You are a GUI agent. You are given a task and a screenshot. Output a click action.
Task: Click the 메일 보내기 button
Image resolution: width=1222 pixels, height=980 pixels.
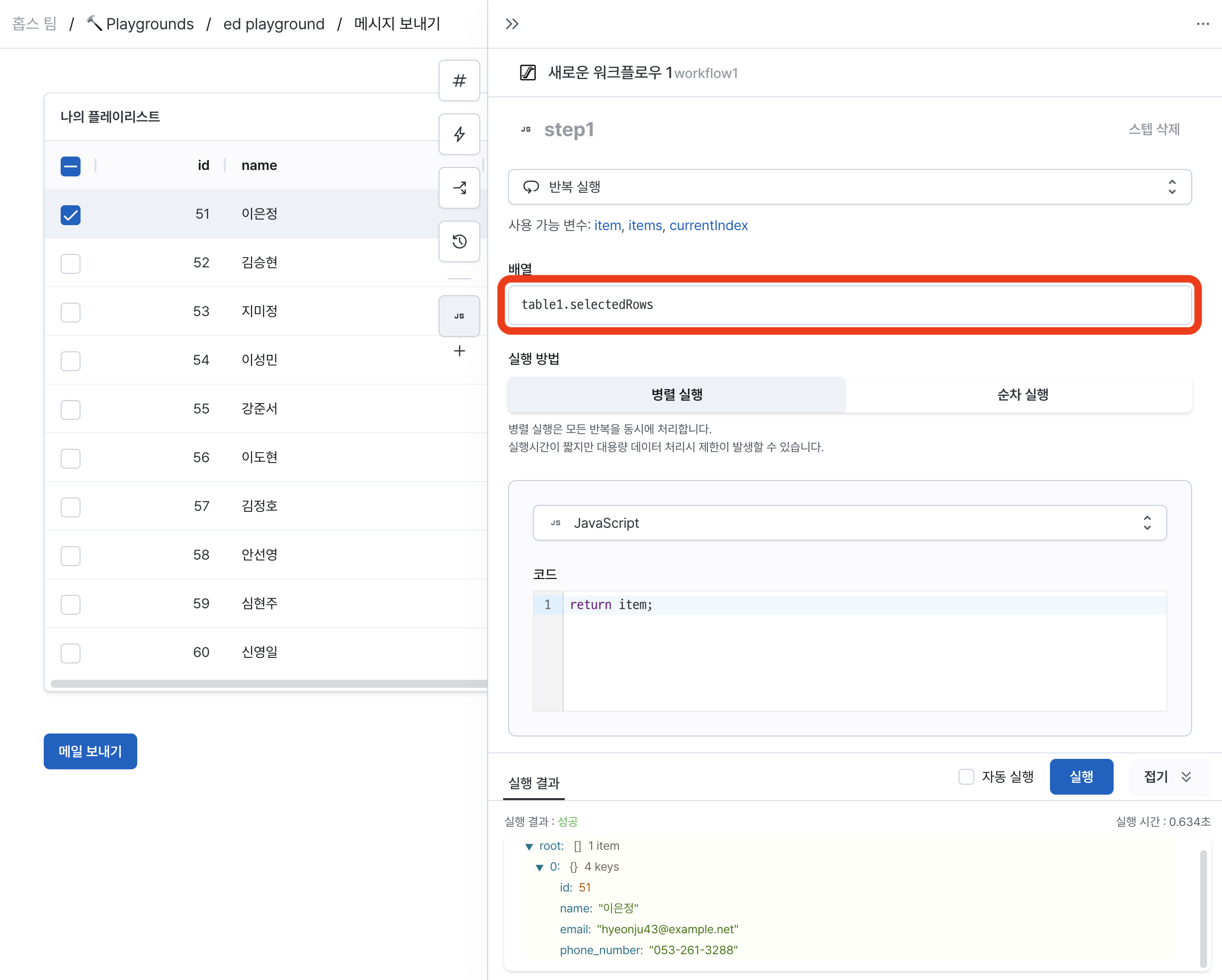(x=90, y=751)
